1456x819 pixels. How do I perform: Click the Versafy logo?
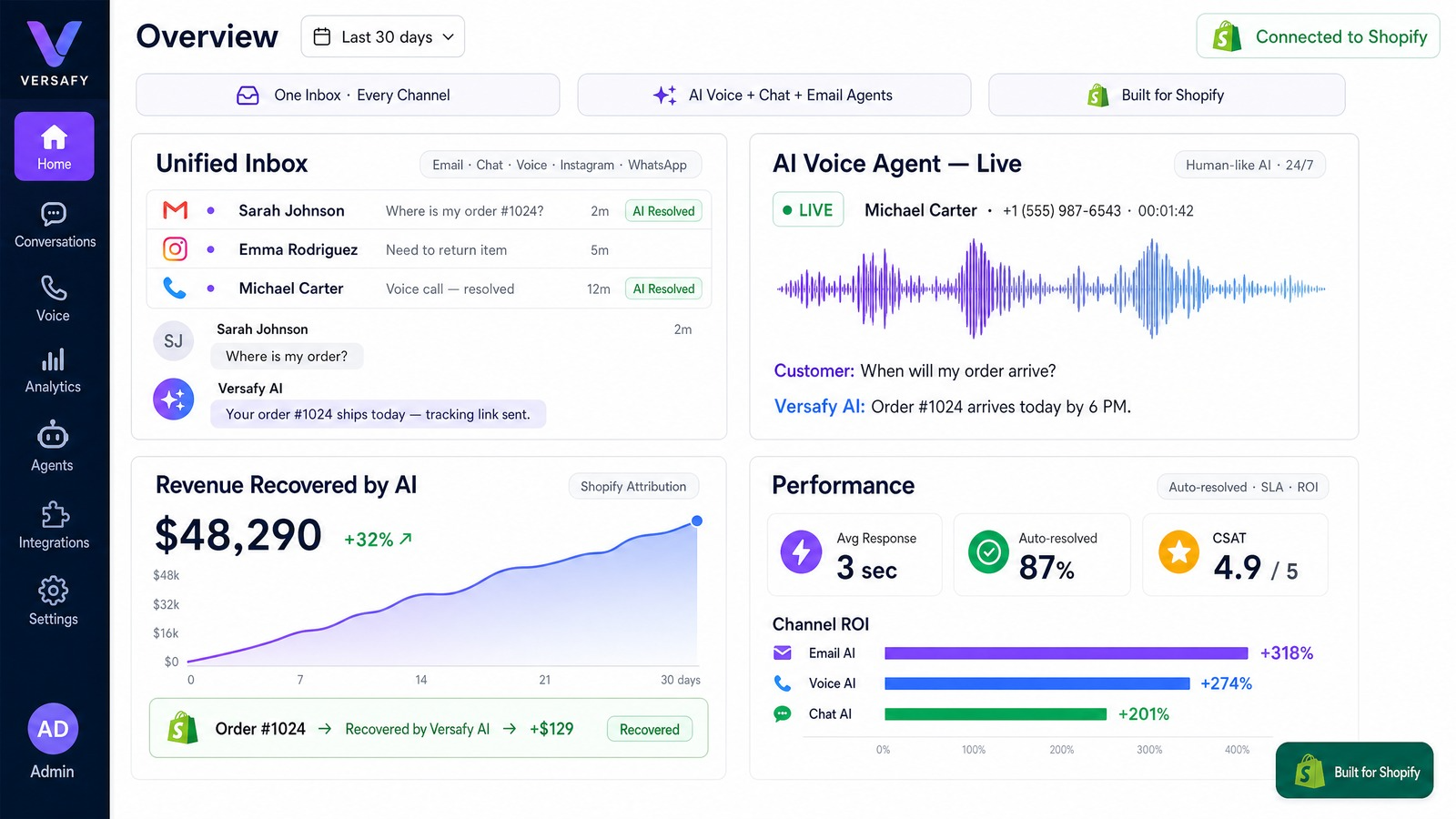pos(55,54)
